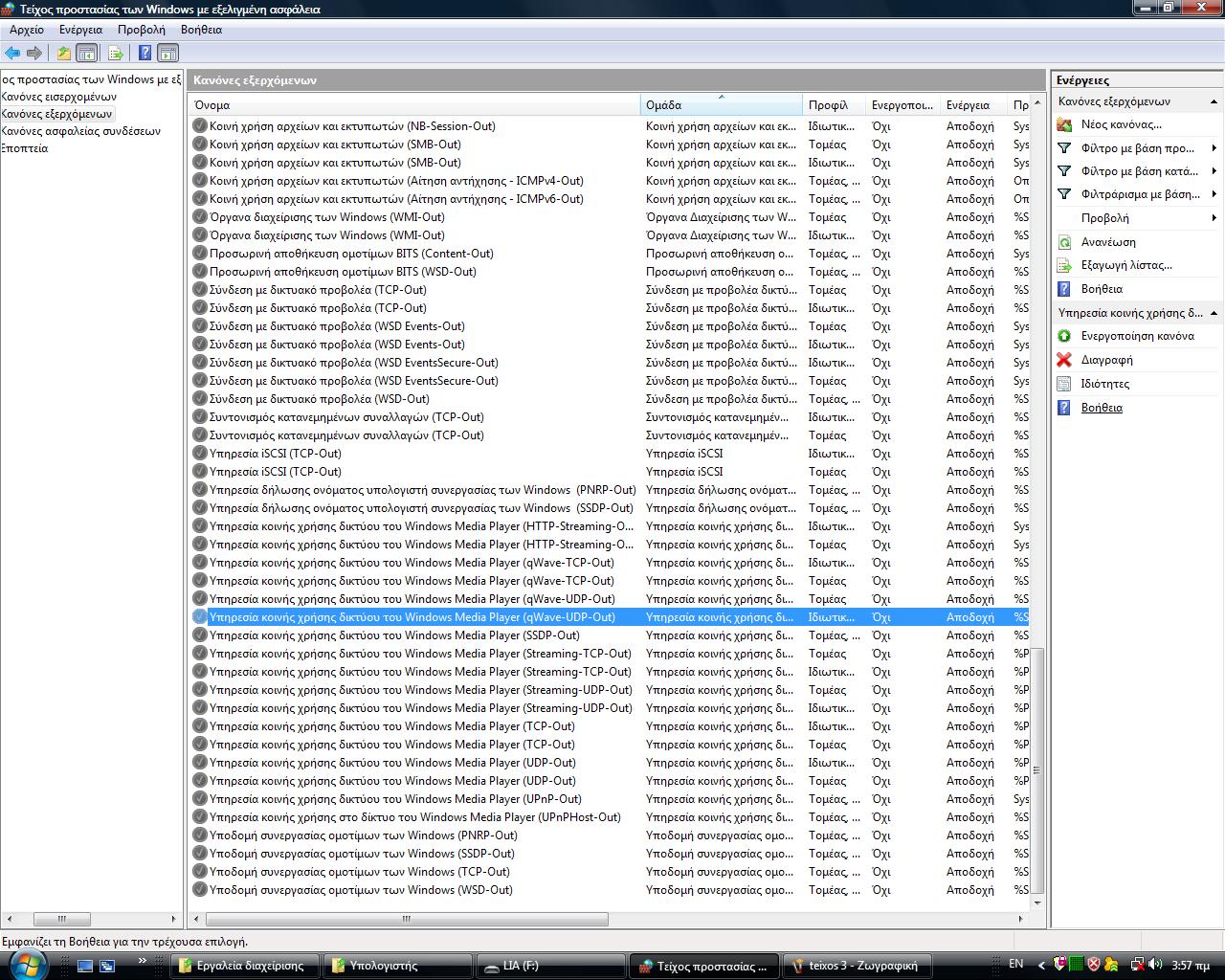This screenshot has height=980, width=1225.
Task: Expand Προβολή submenu arrow in actions pane
Action: (x=1214, y=218)
